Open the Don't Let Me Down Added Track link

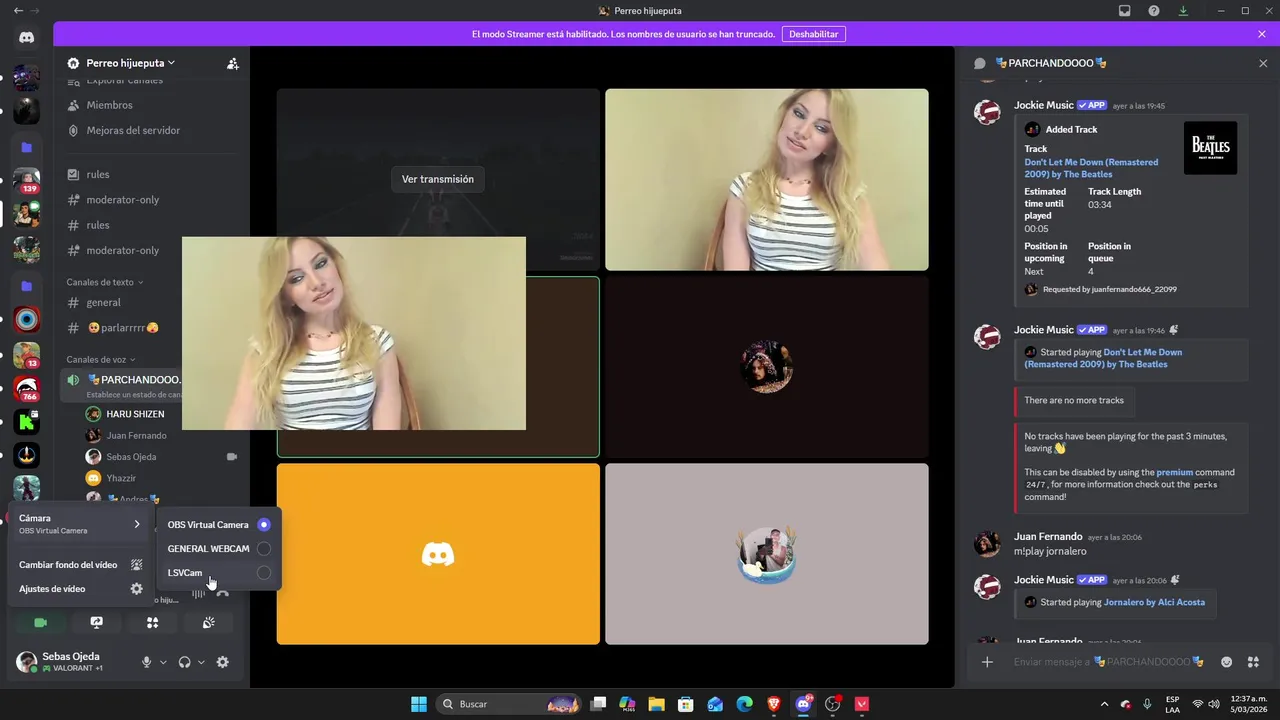(1091, 168)
